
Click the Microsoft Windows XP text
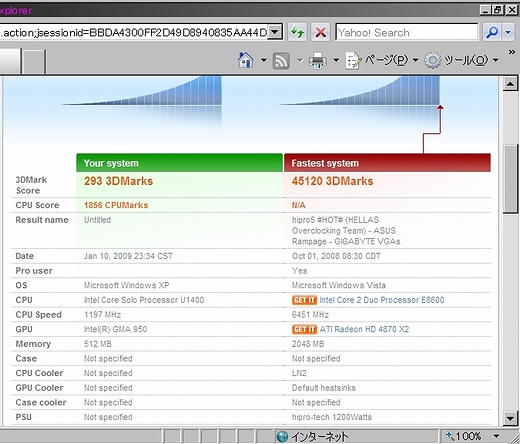pyautogui.click(x=126, y=285)
